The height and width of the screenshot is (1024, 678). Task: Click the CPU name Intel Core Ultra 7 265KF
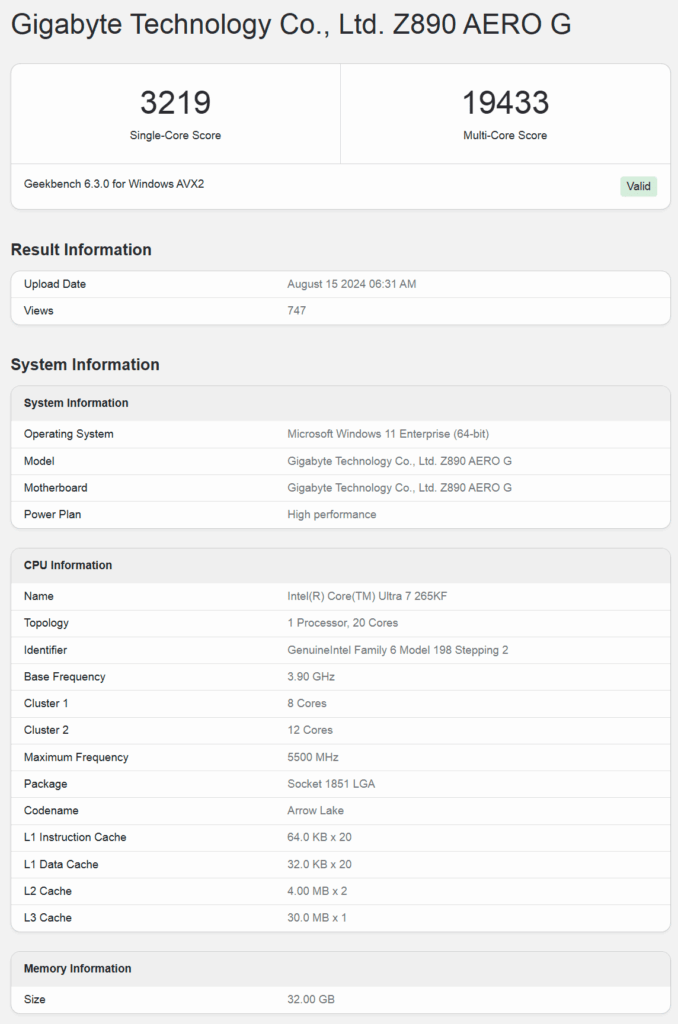point(367,596)
